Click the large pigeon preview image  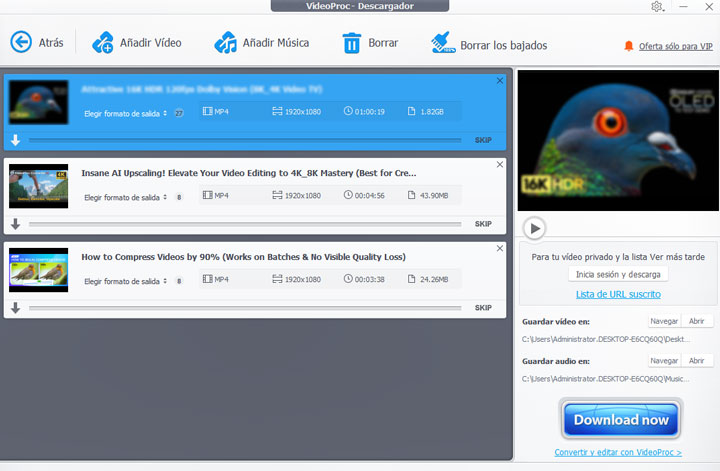point(618,140)
